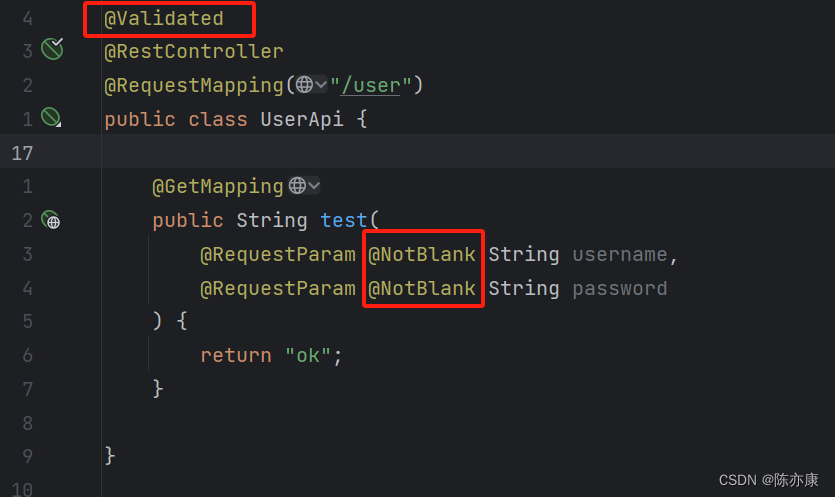
Task: Click the globe icon in @RequestMapping
Action: pyautogui.click(x=304, y=84)
